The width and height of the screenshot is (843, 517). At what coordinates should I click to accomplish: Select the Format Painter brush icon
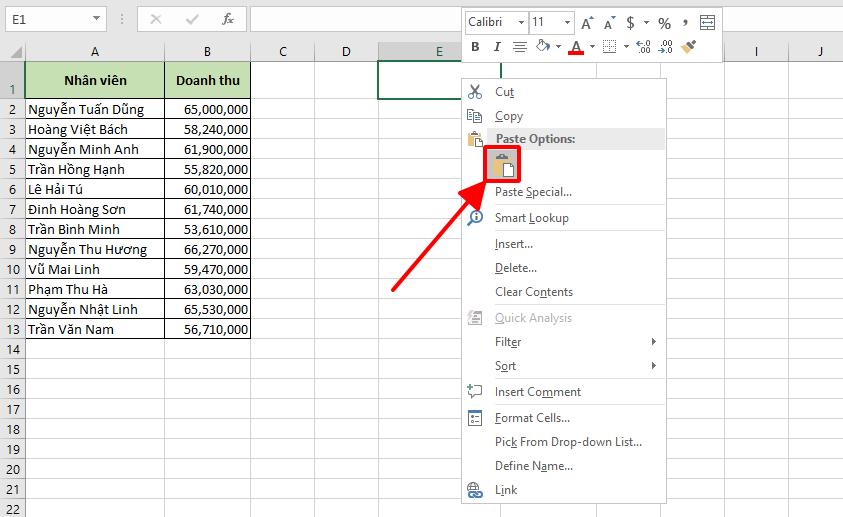click(x=688, y=46)
